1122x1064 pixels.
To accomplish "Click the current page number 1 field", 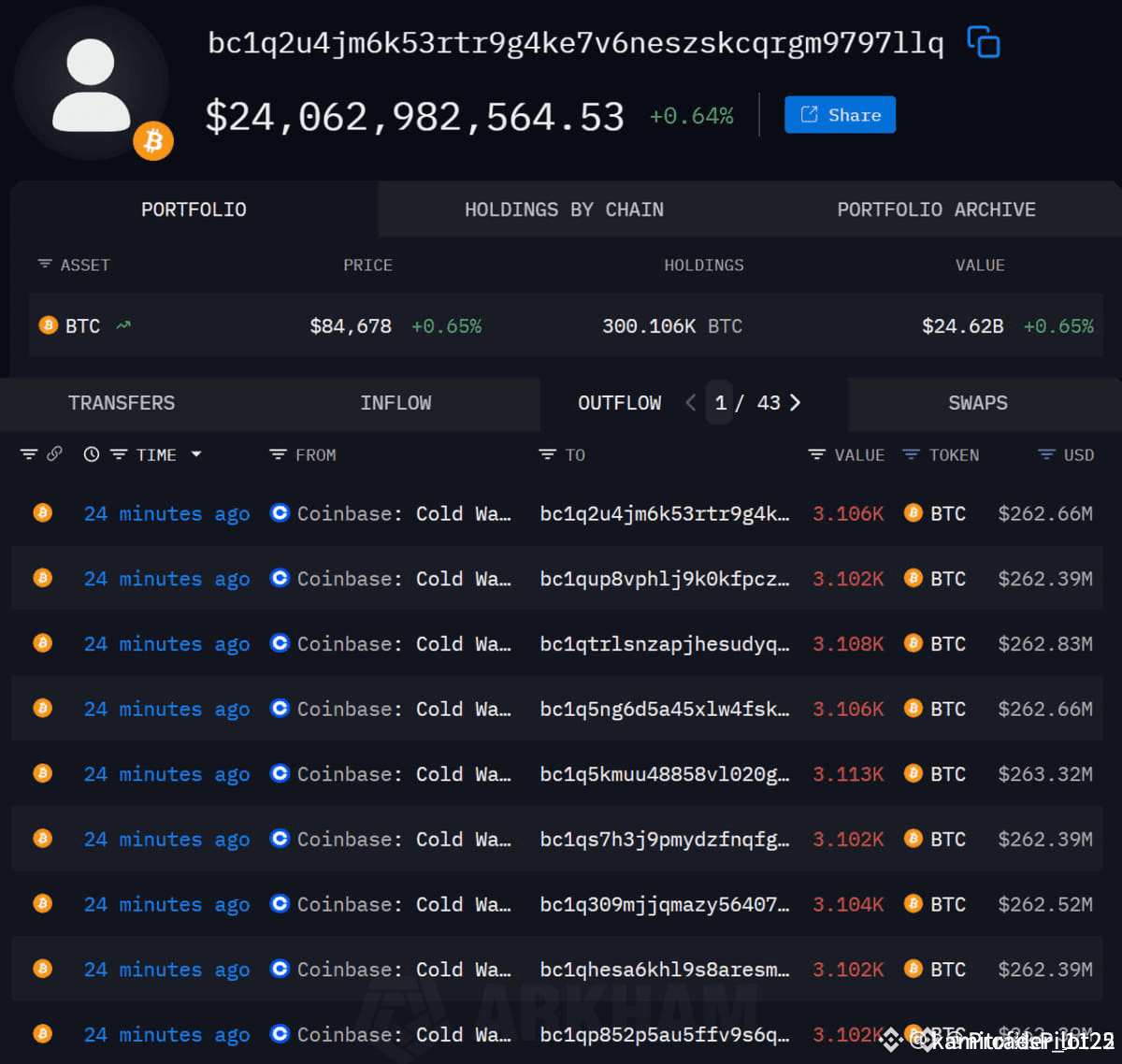I will point(720,403).
